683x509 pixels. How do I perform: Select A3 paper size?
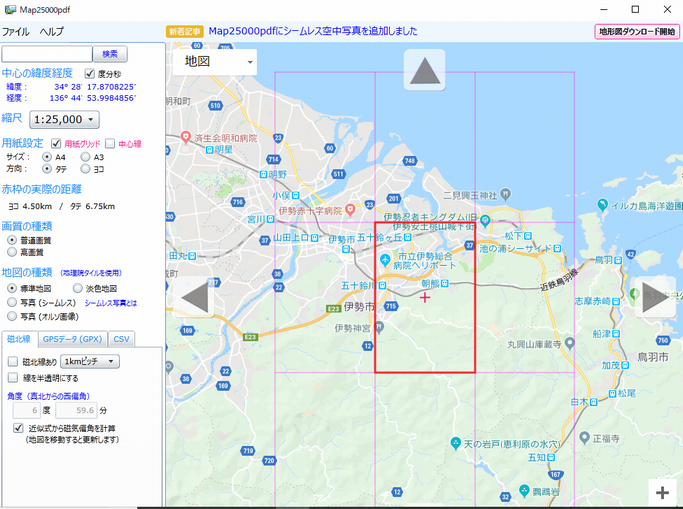pos(85,156)
